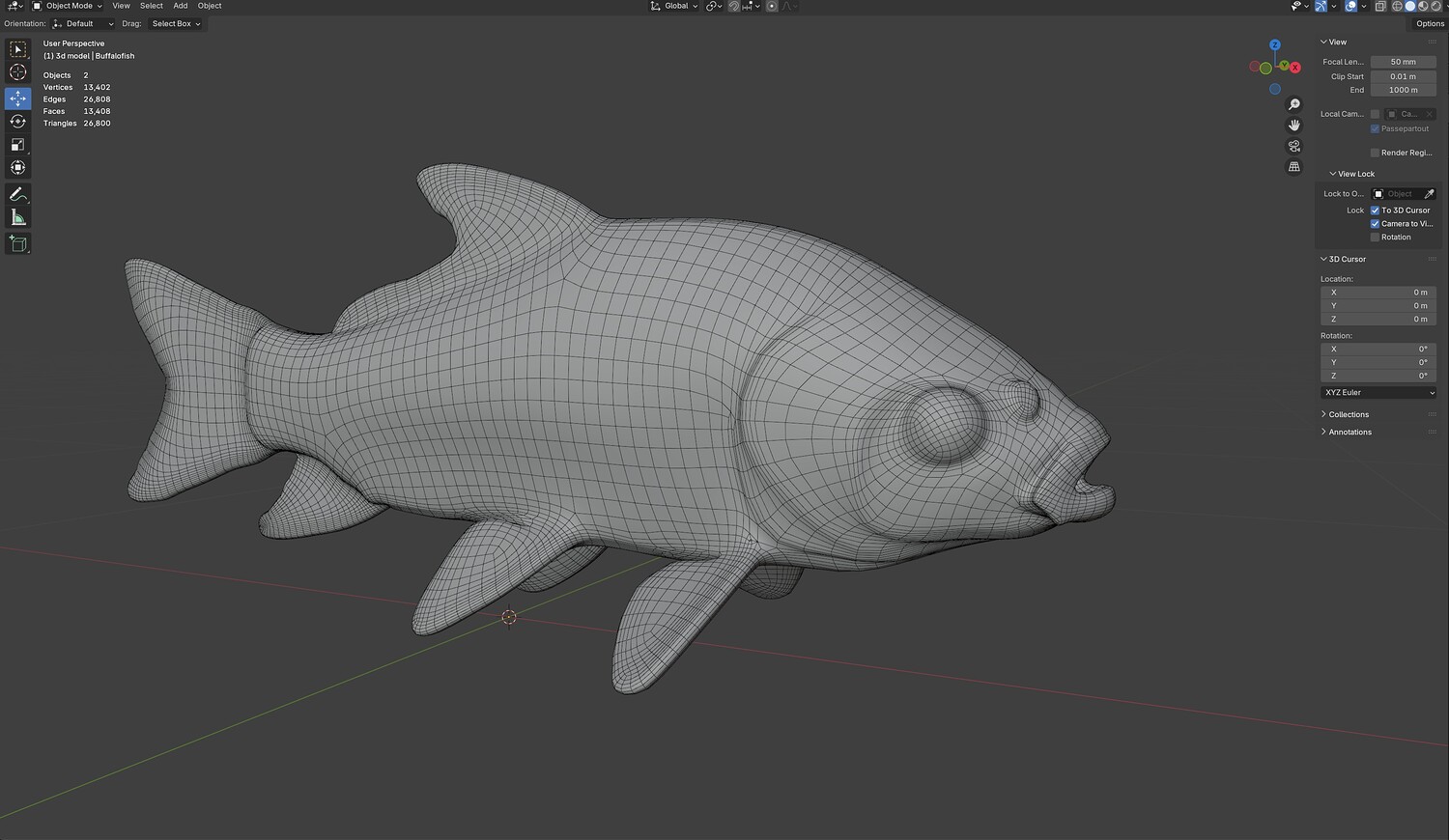
Task: Activate the combined Transform tool
Action: (x=17, y=168)
